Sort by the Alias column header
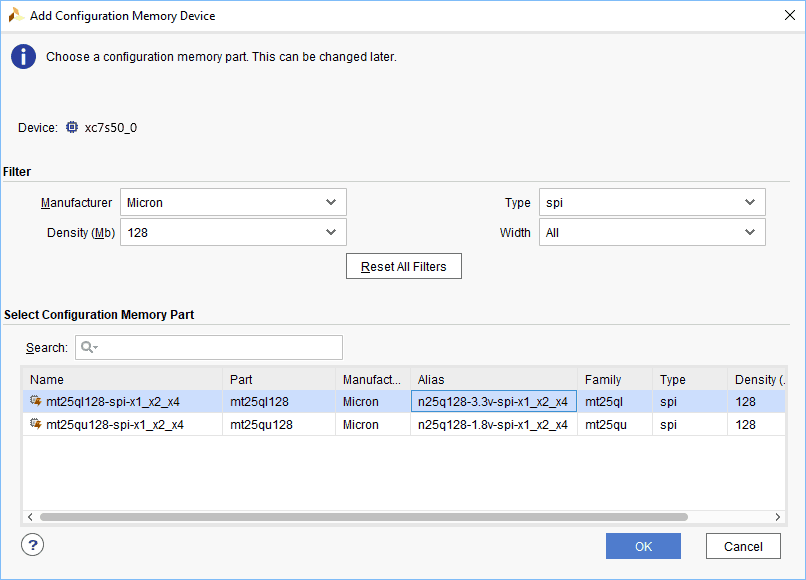The width and height of the screenshot is (806, 580). (493, 380)
